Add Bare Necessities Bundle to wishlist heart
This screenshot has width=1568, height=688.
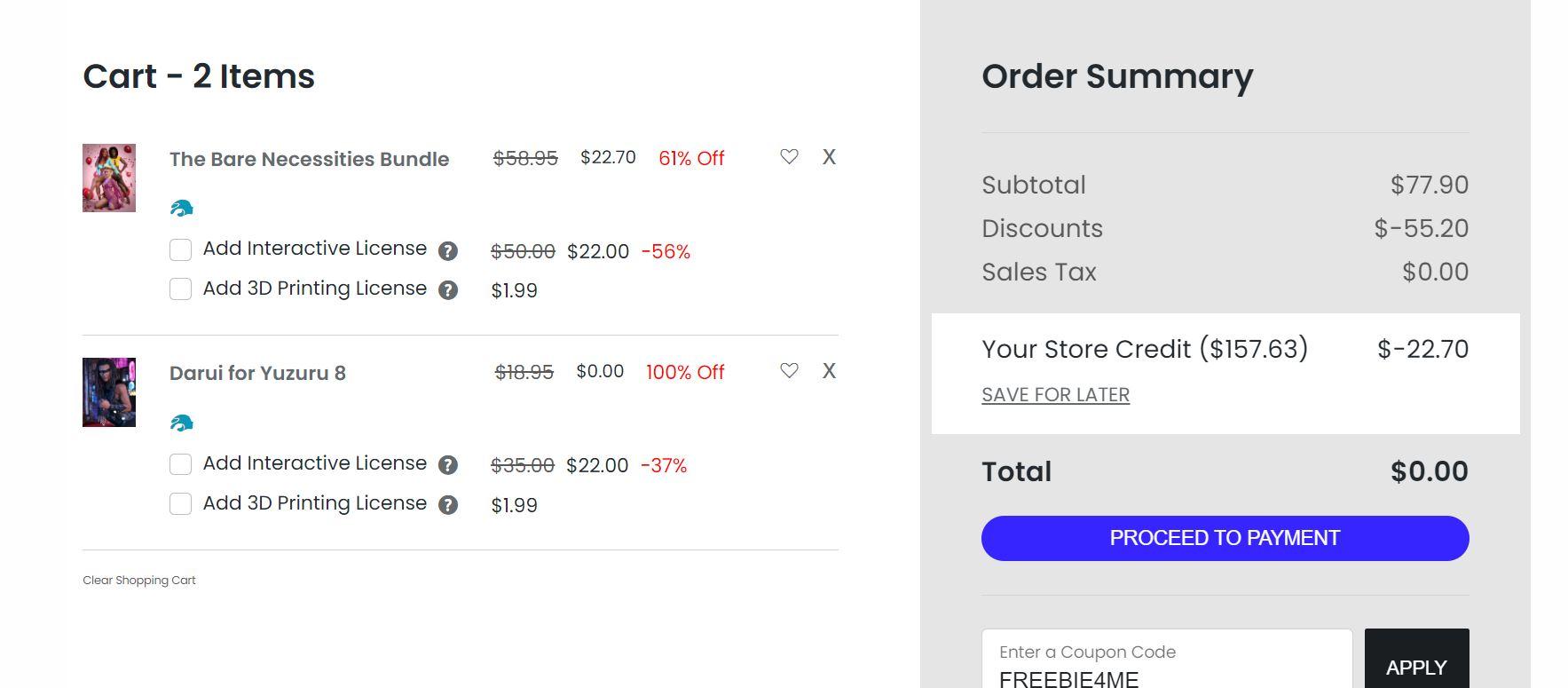789,157
